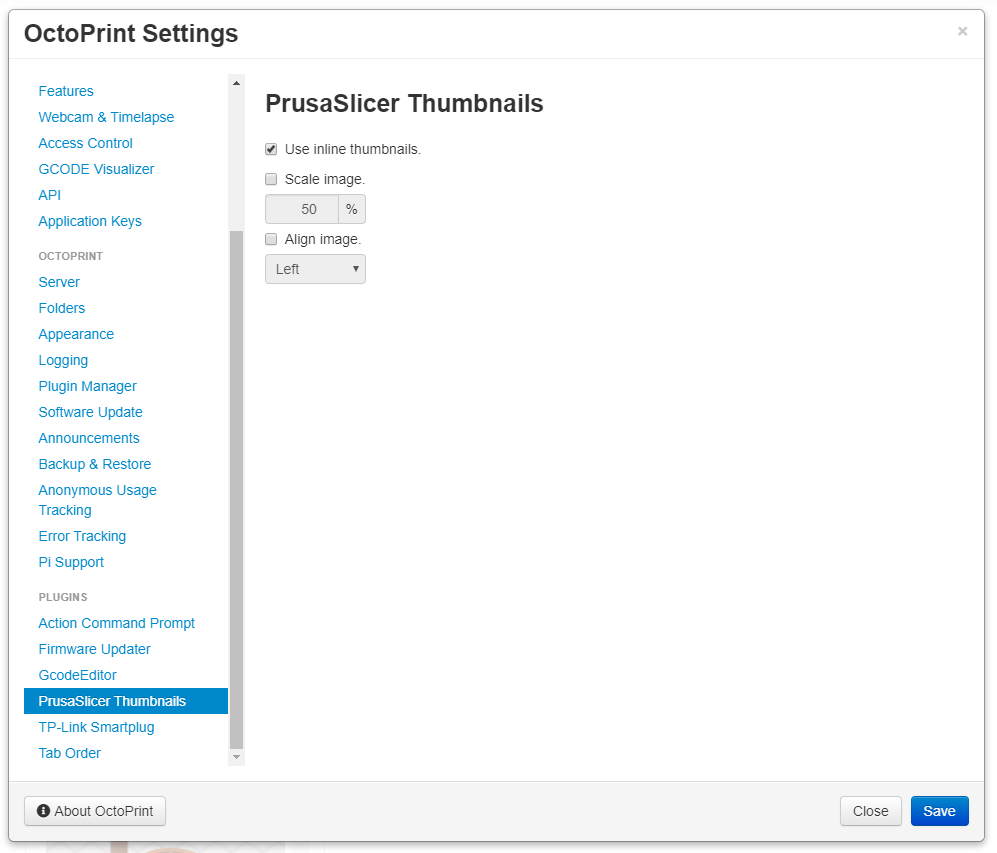Image resolution: width=997 pixels, height=853 pixels.
Task: Click the scale percentage input field
Action: pyautogui.click(x=302, y=208)
